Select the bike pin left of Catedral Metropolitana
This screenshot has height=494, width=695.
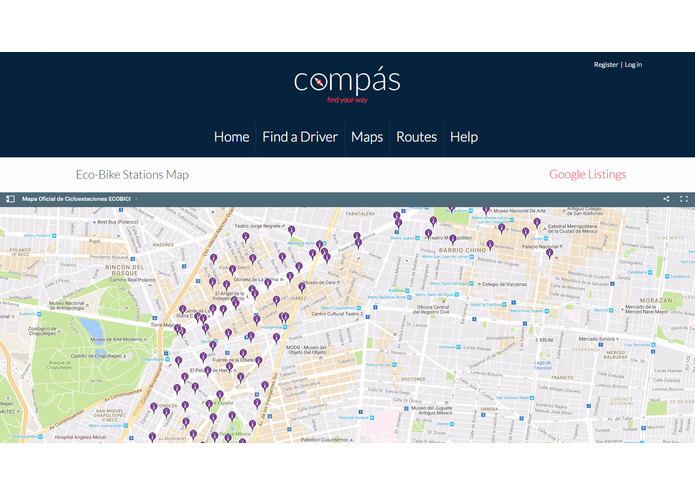click(x=537, y=223)
